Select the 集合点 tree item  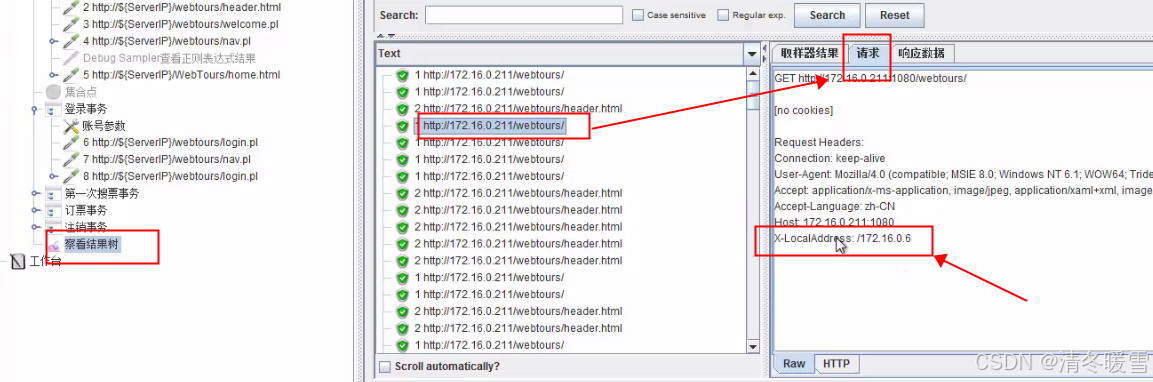point(81,92)
